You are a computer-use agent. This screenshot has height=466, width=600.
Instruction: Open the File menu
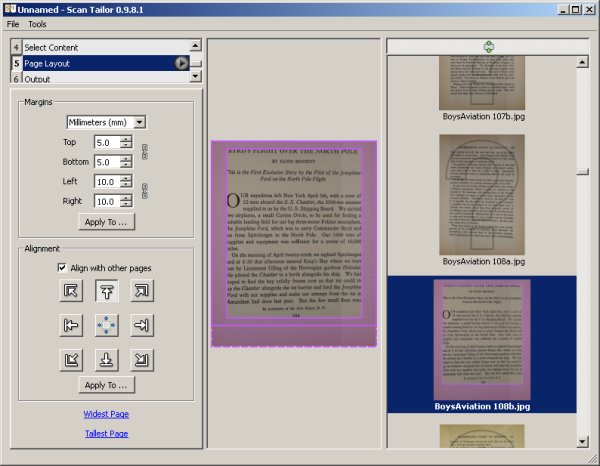point(13,24)
